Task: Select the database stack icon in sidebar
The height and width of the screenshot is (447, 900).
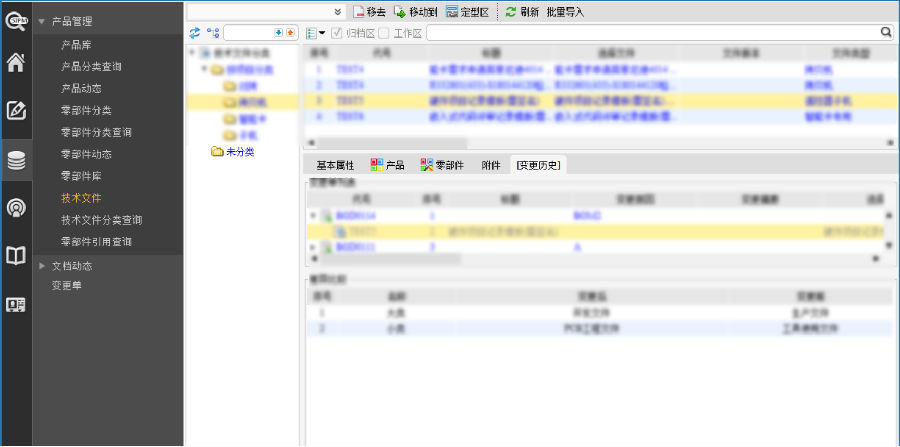Action: (16, 161)
